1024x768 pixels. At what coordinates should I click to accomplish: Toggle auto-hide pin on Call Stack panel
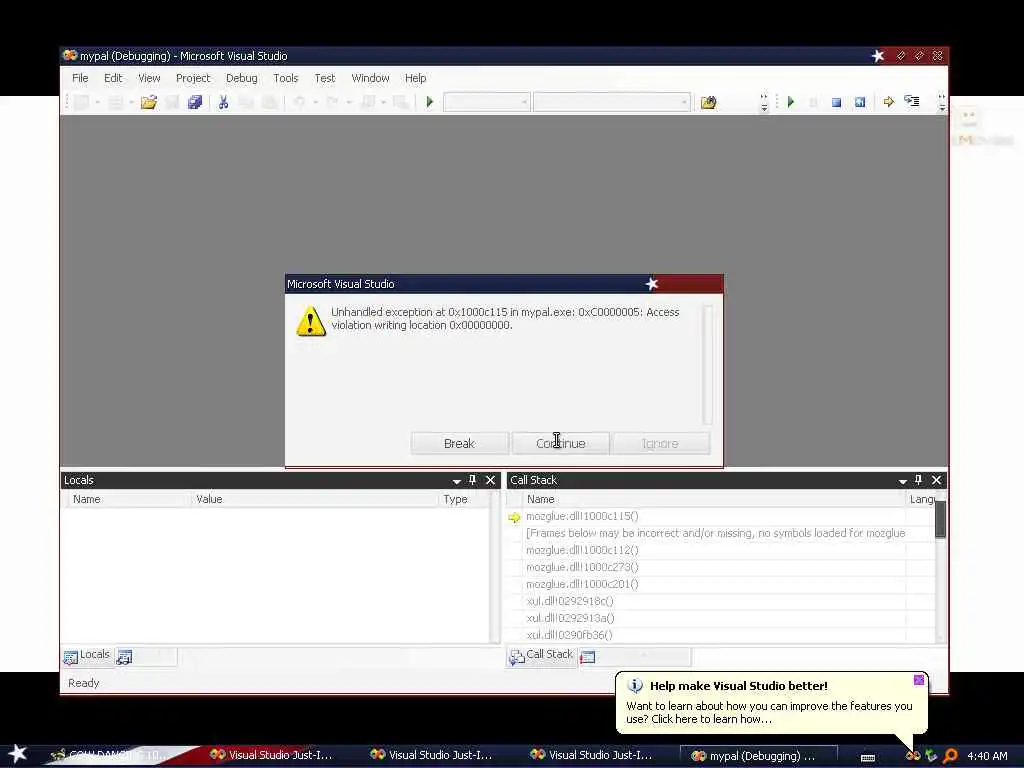tap(918, 480)
